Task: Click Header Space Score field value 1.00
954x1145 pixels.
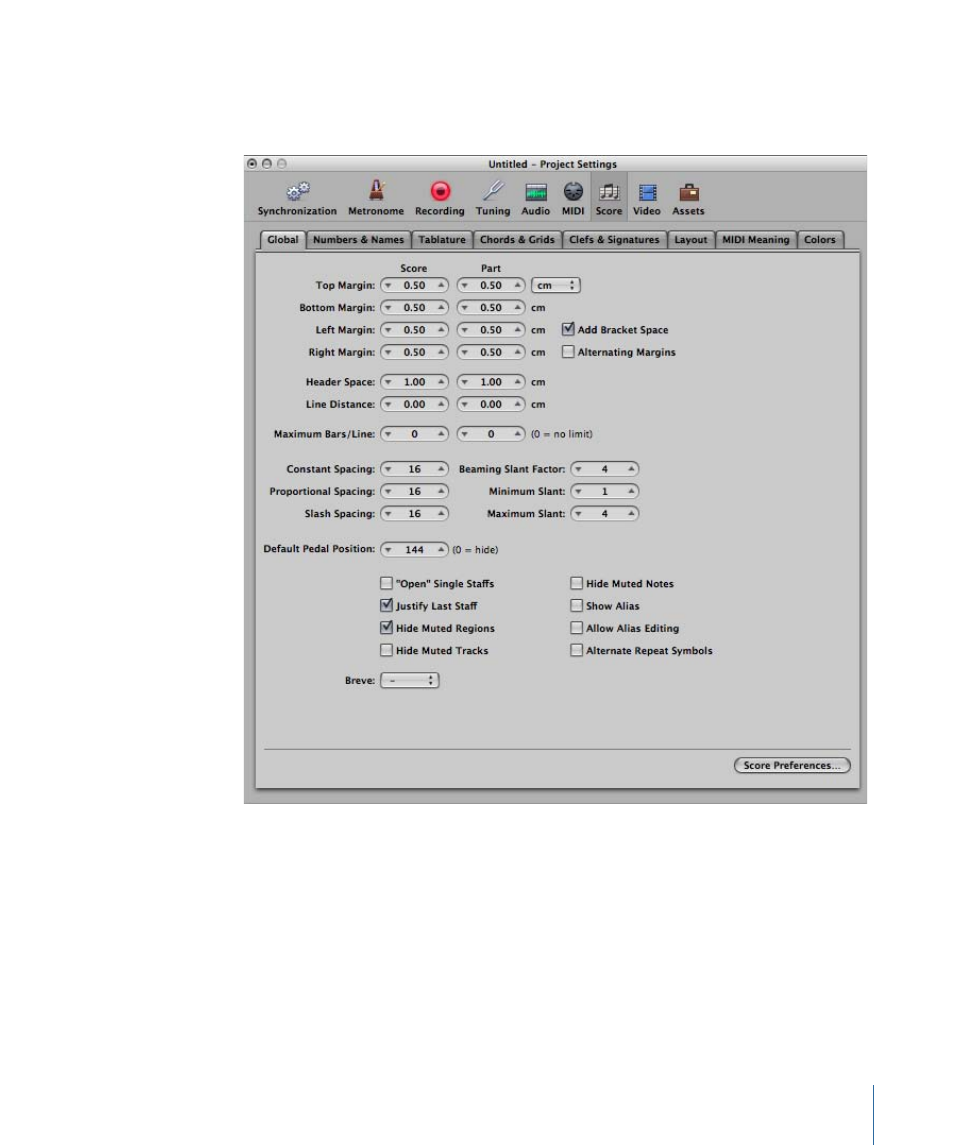Action: [x=414, y=382]
